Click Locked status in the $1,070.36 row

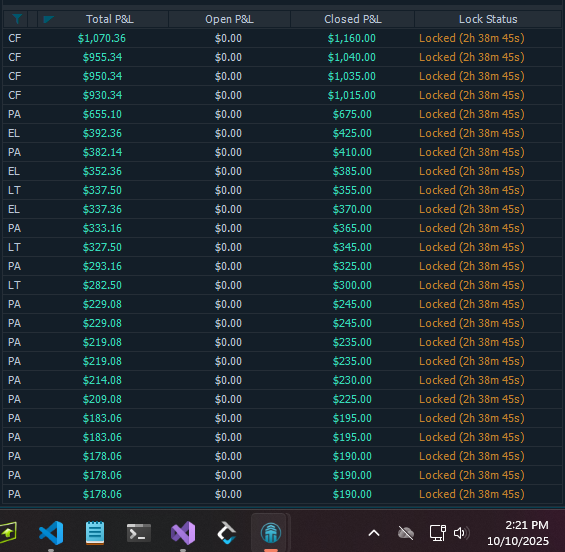coord(471,38)
